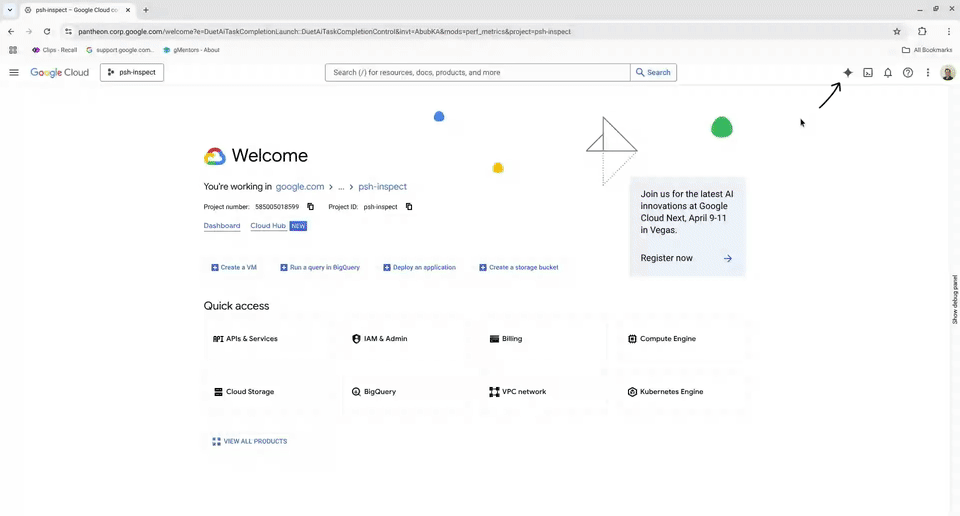
Task: Reload the page
Action: coord(47,31)
